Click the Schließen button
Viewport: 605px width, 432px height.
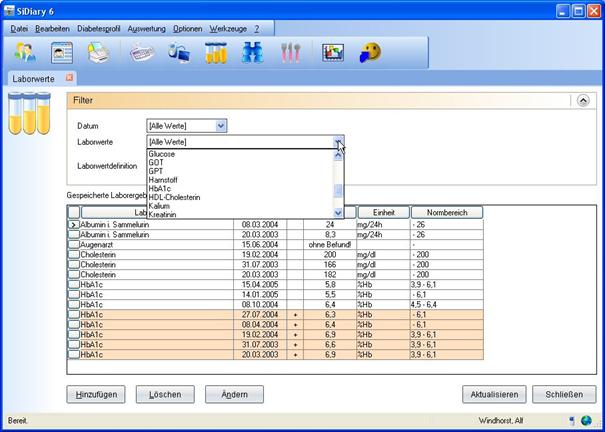click(564, 394)
